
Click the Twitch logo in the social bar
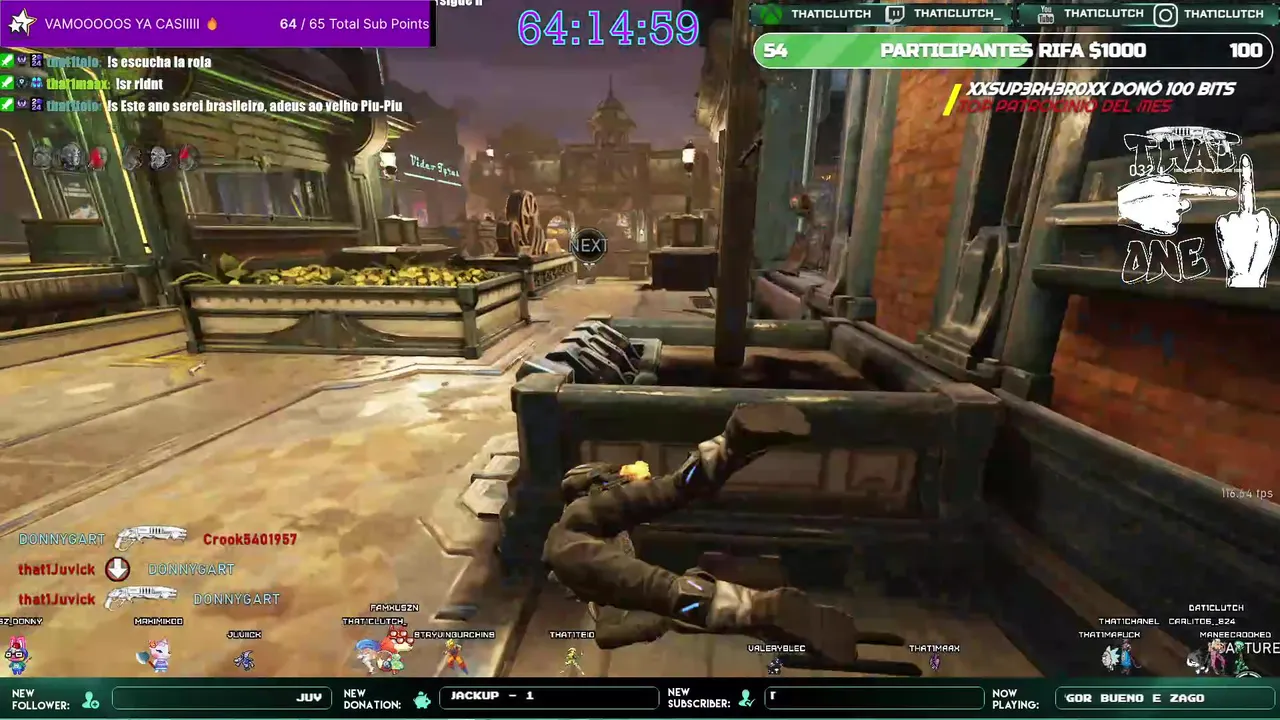point(894,14)
